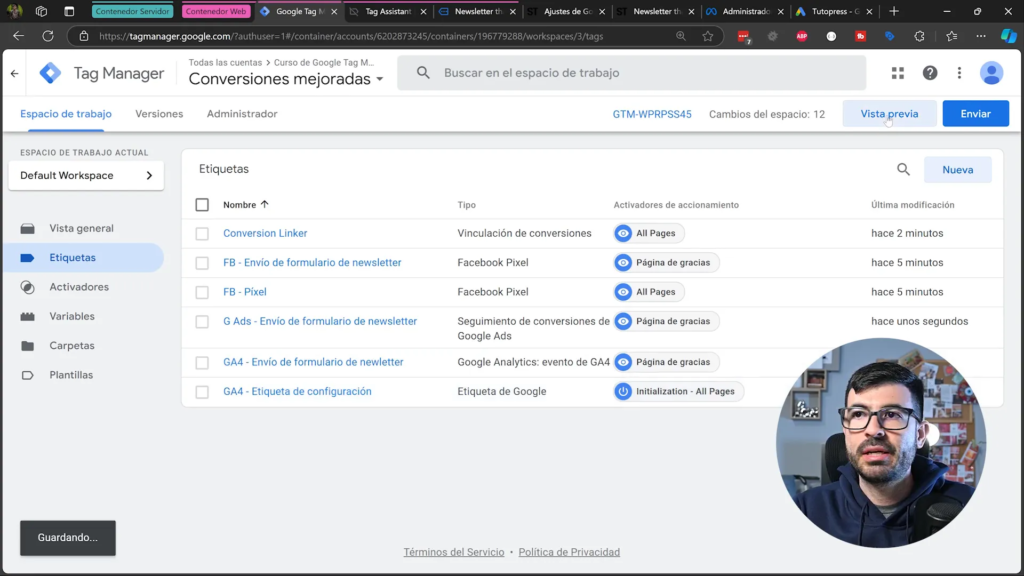This screenshot has width=1024, height=576.
Task: Open the Default Workspace selector
Action: click(86, 176)
